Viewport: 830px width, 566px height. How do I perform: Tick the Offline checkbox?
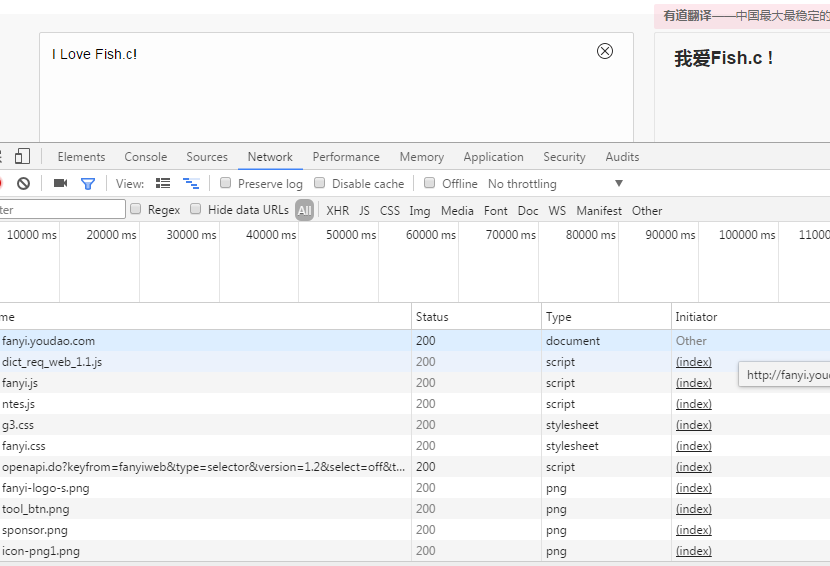(430, 184)
